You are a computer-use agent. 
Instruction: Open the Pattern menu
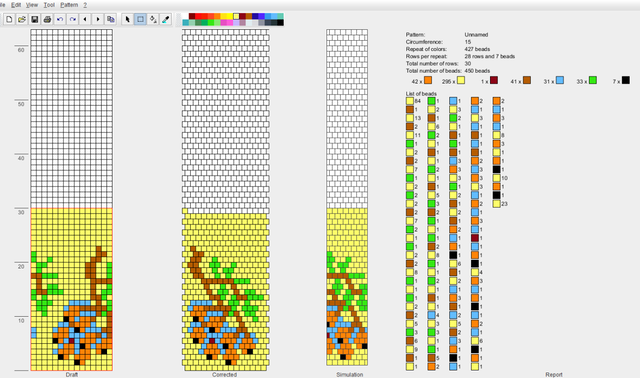69,5
